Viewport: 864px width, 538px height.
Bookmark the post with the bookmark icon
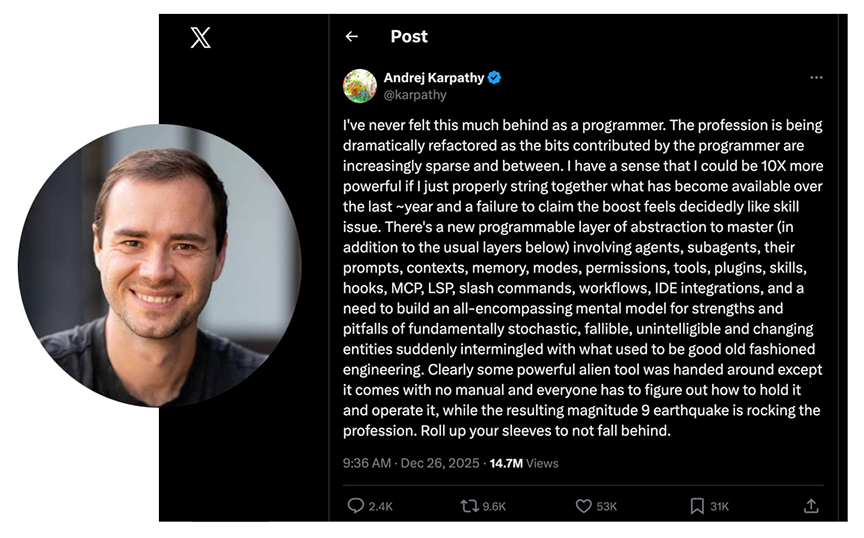(697, 506)
